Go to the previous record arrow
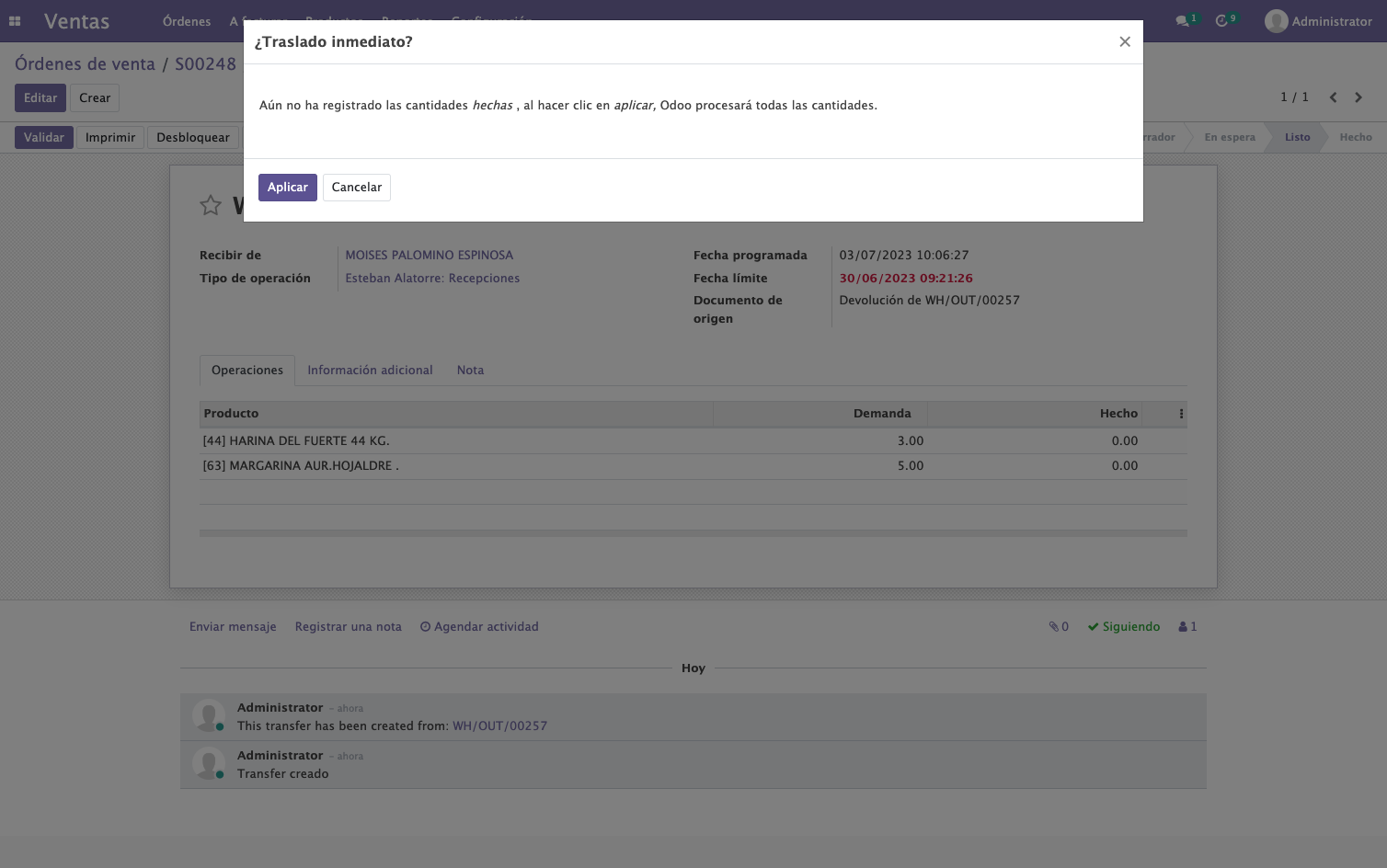 pyautogui.click(x=1333, y=97)
